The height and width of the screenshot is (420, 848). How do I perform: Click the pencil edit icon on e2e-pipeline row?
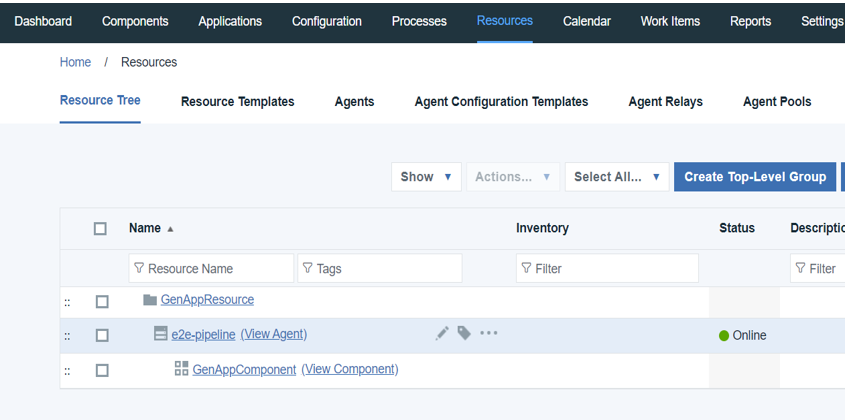(442, 334)
